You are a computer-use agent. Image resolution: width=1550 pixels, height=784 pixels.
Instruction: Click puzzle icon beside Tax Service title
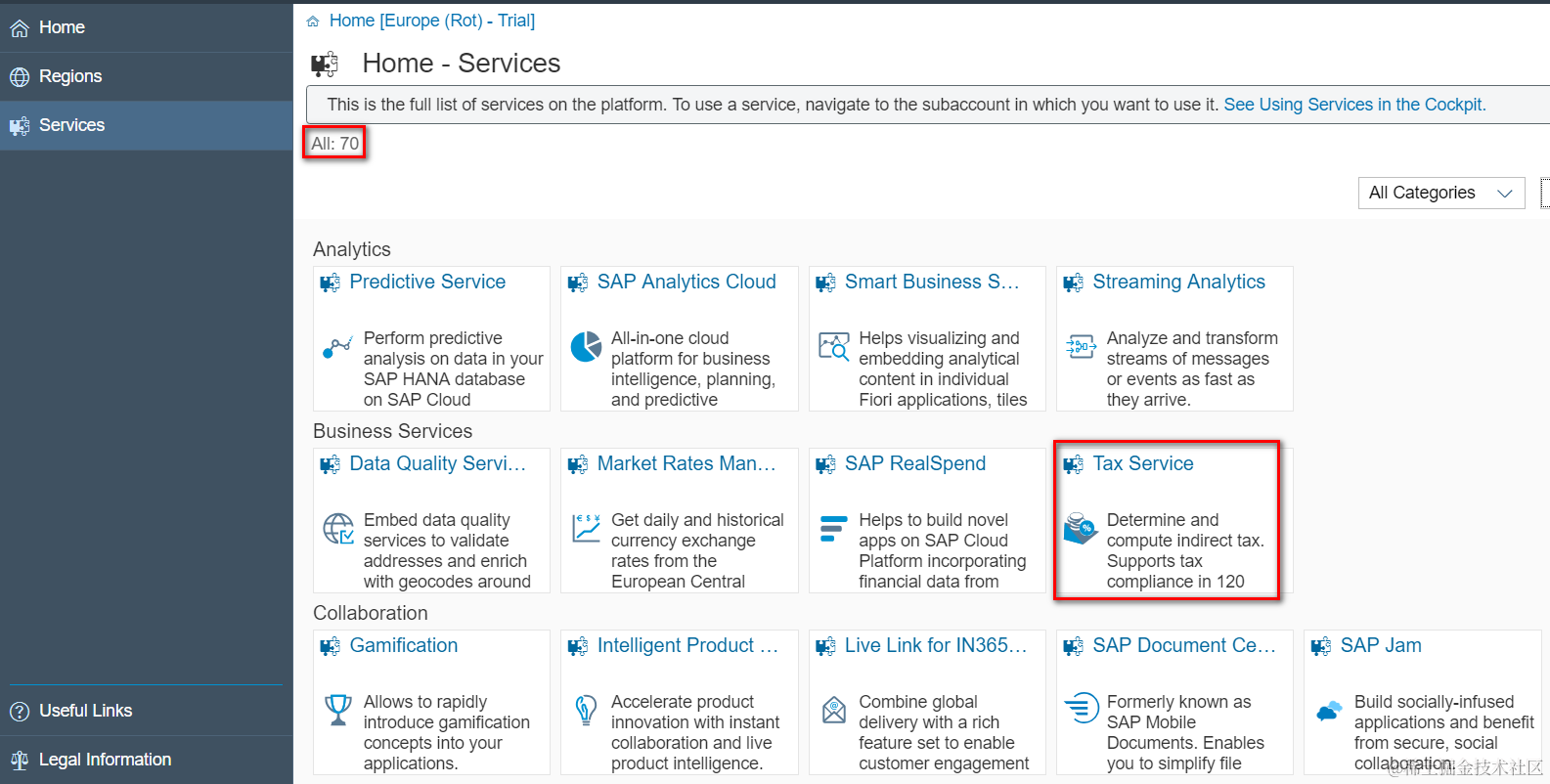(x=1073, y=465)
